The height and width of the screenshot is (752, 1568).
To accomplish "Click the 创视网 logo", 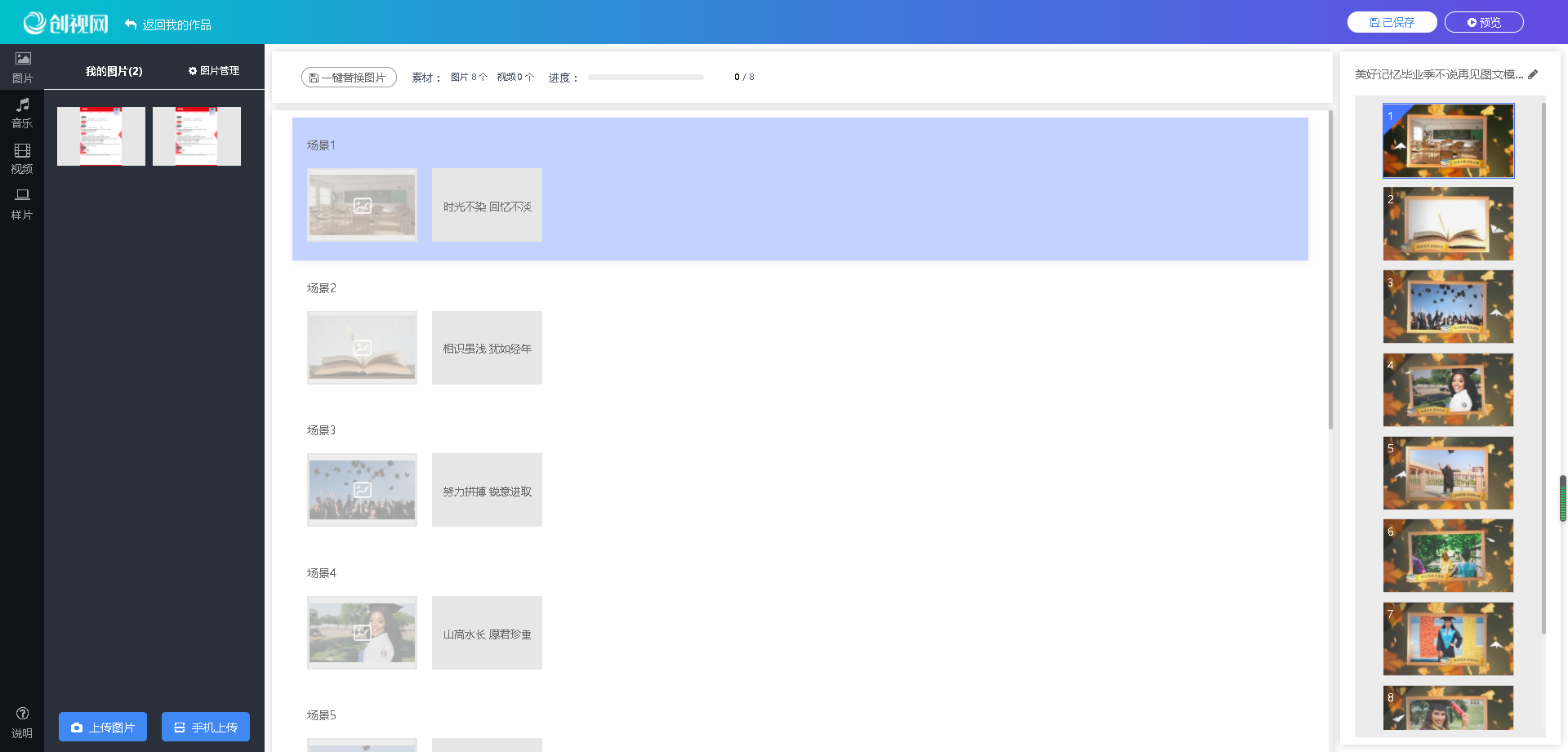I will pos(66,23).
